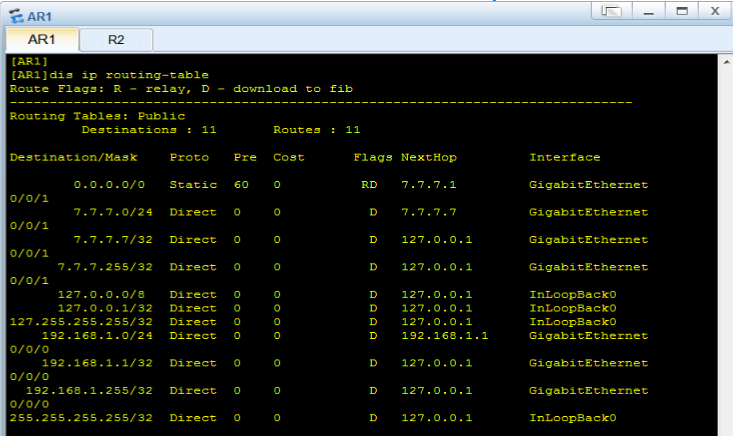733x436 pixels.
Task: Click the 192.168.1.1/32 destination
Action: 97,363
